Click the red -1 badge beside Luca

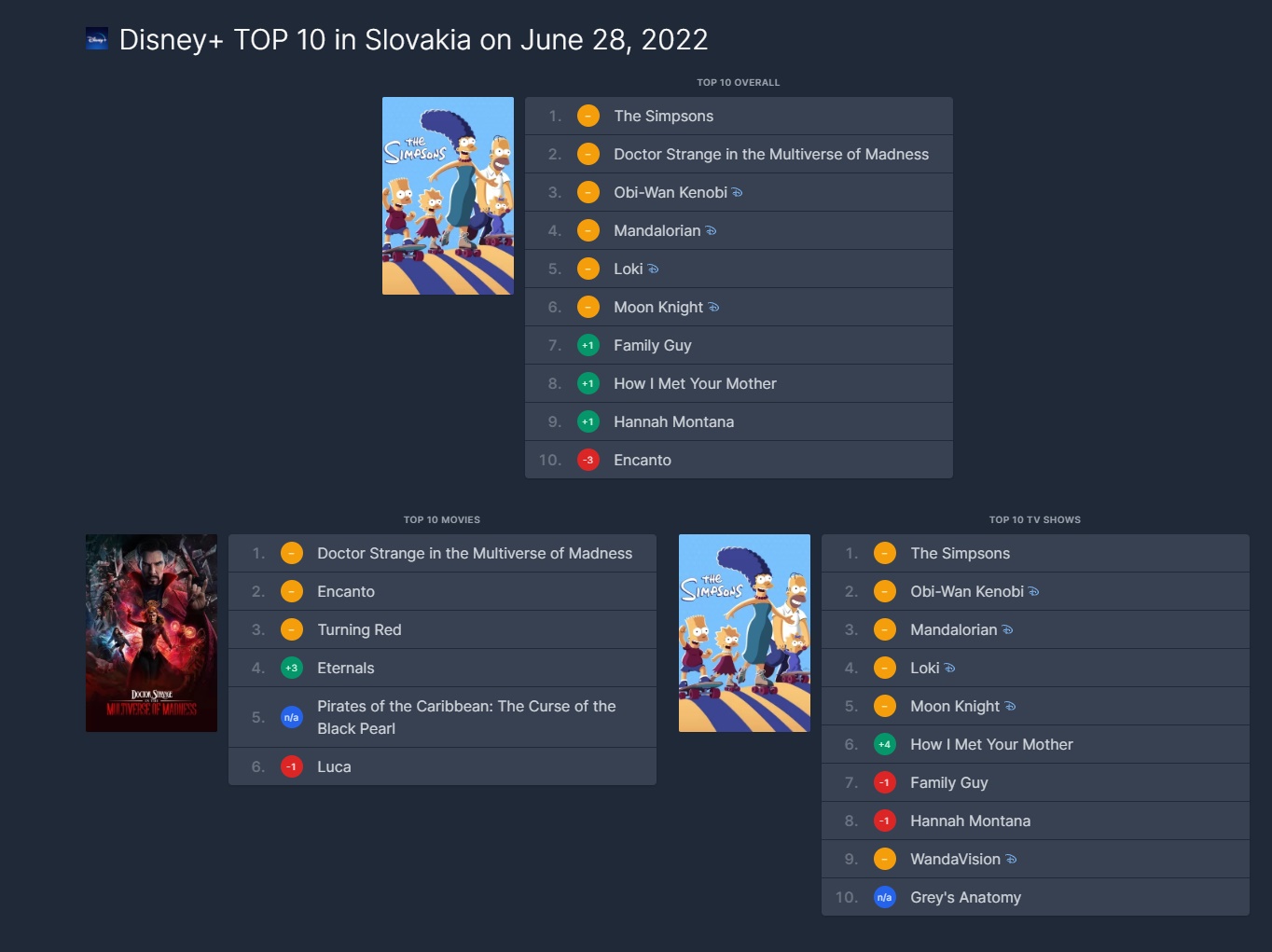click(292, 766)
